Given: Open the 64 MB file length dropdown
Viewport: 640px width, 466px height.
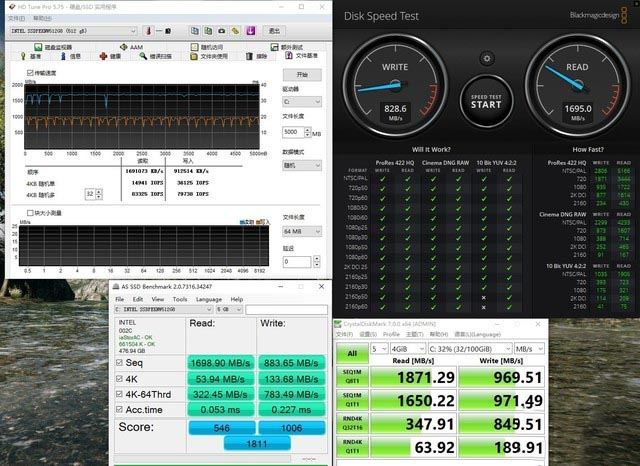Looking at the screenshot, I should pos(302,232).
